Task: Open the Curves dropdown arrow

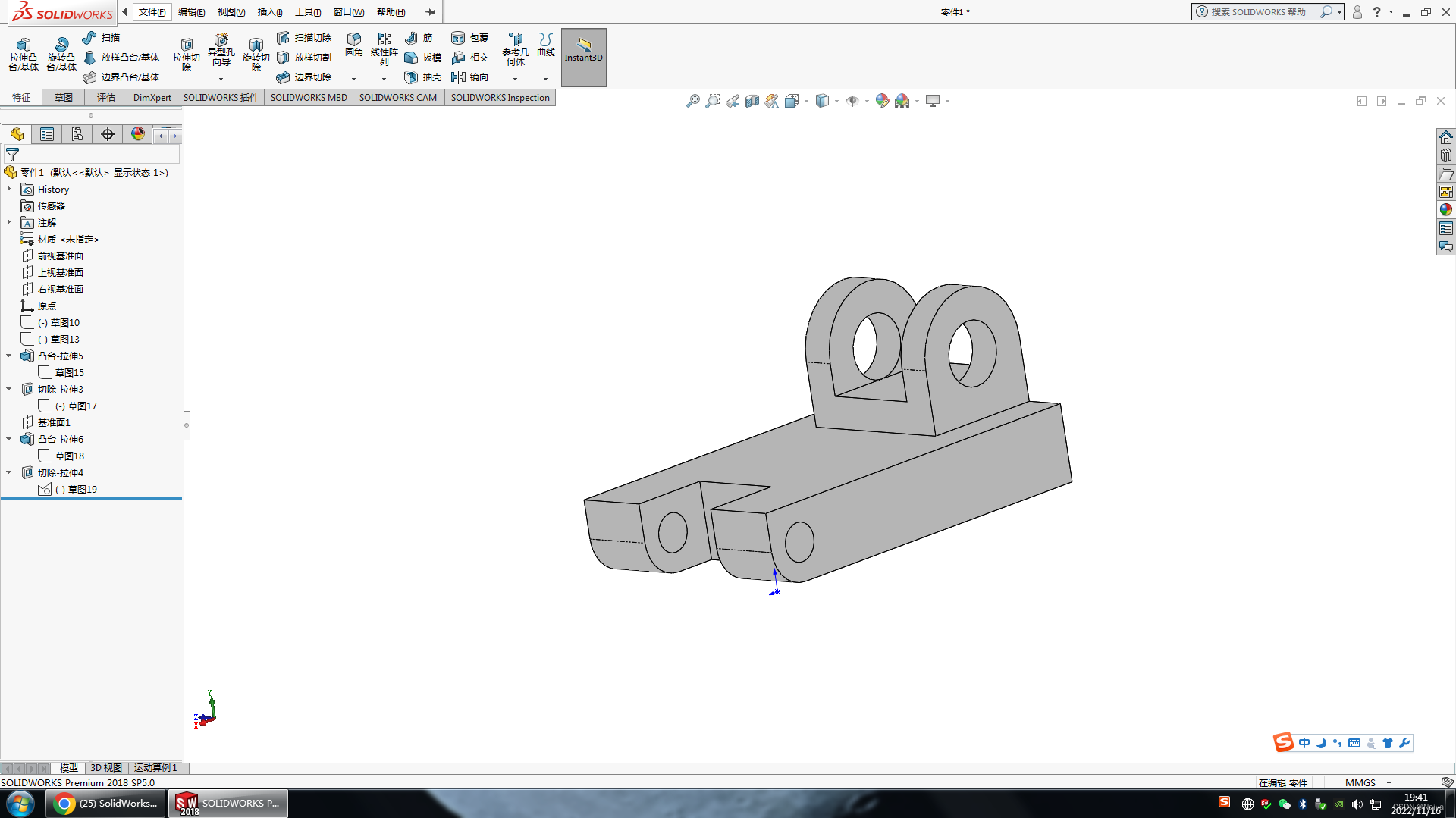Action: tap(545, 79)
